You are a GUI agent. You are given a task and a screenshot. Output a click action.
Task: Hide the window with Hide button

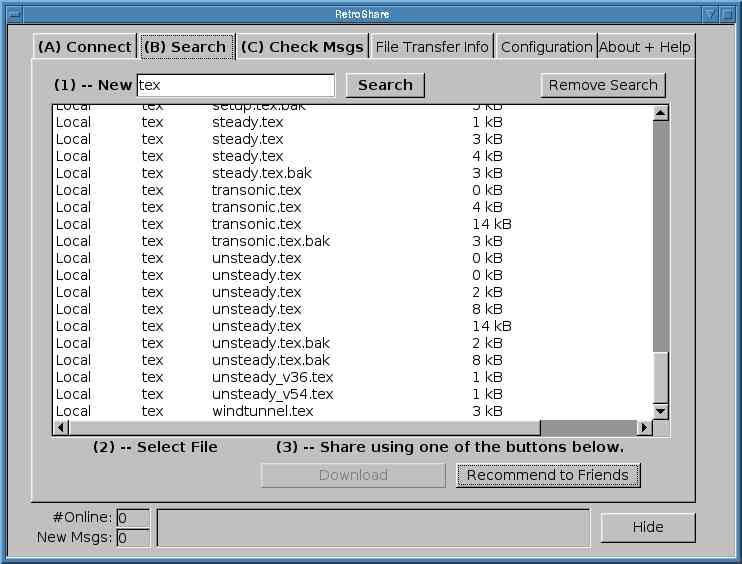tap(647, 528)
